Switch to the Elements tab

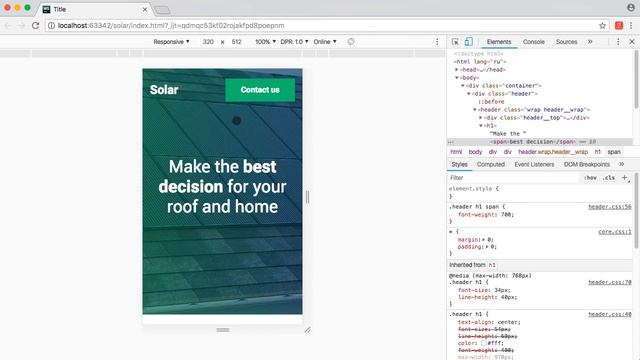[499, 42]
